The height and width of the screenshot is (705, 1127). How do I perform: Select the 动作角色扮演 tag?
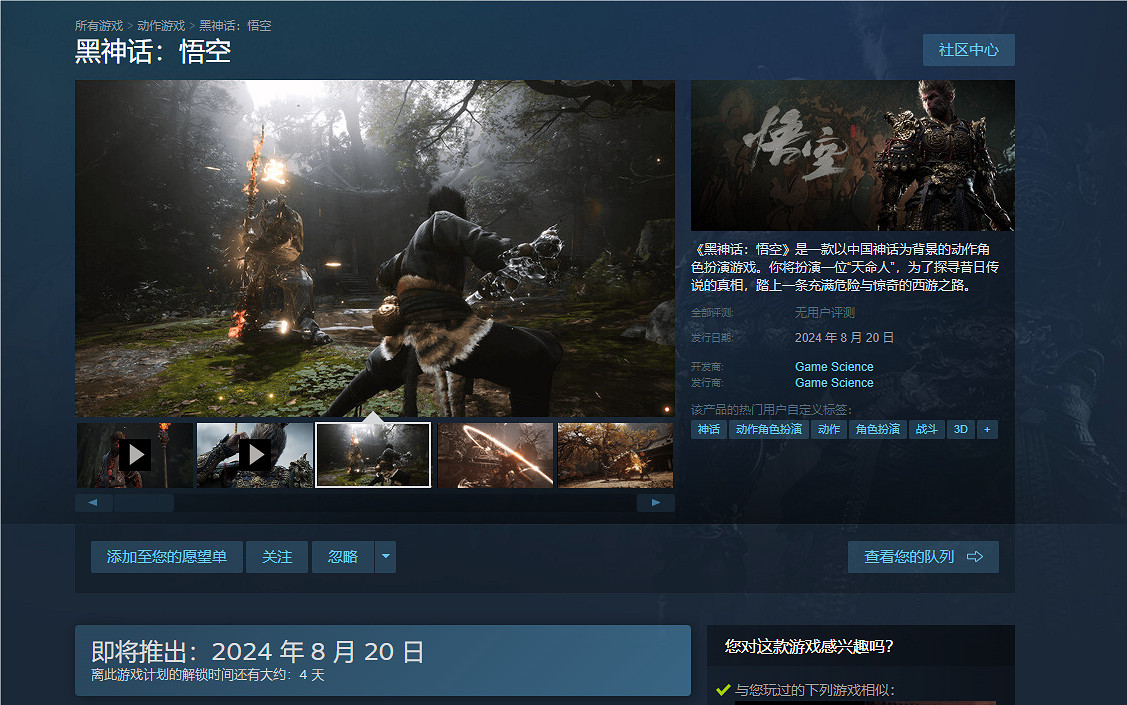[x=768, y=429]
